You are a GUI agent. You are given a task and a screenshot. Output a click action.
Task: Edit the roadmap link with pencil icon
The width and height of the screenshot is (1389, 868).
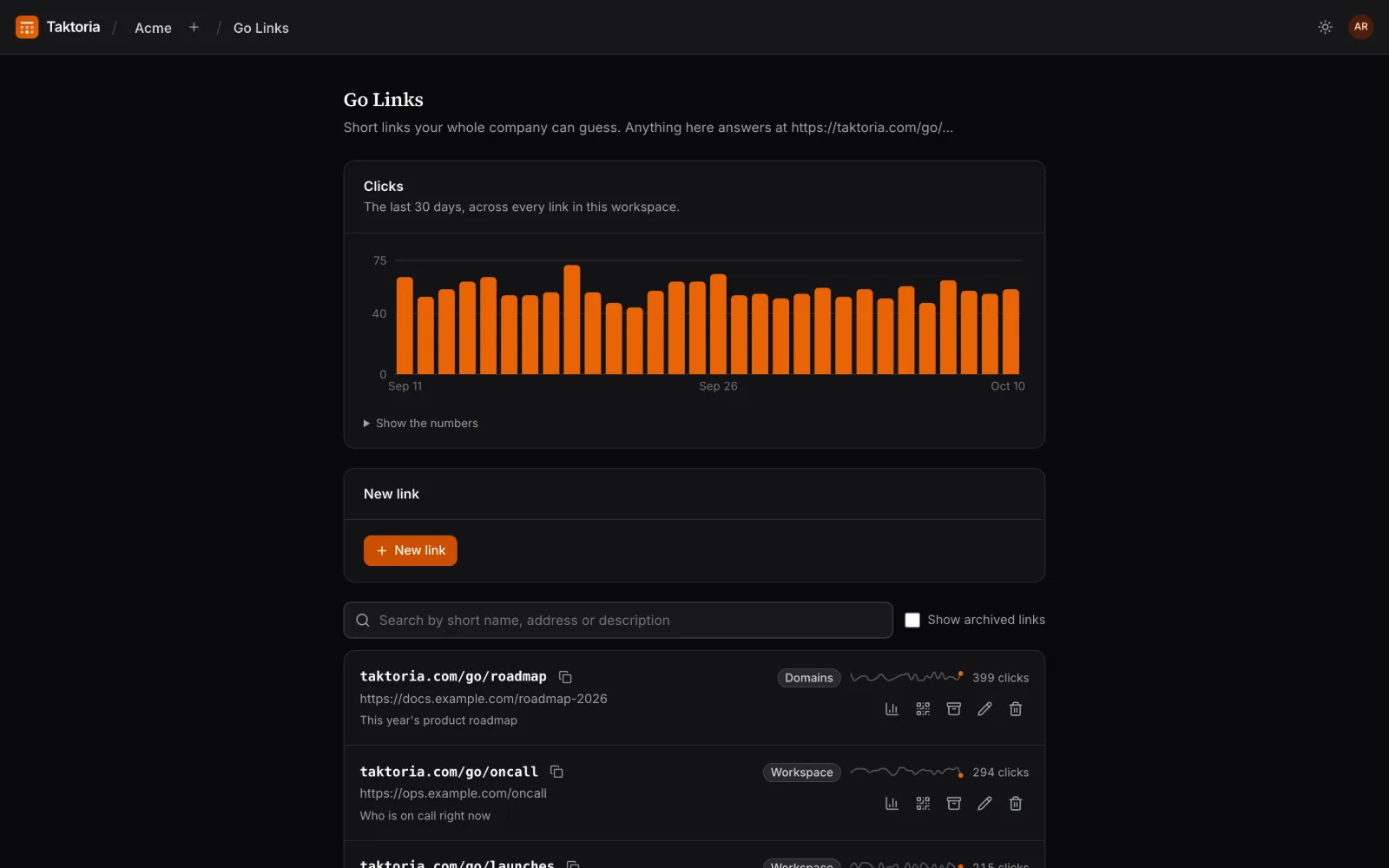tap(984, 709)
